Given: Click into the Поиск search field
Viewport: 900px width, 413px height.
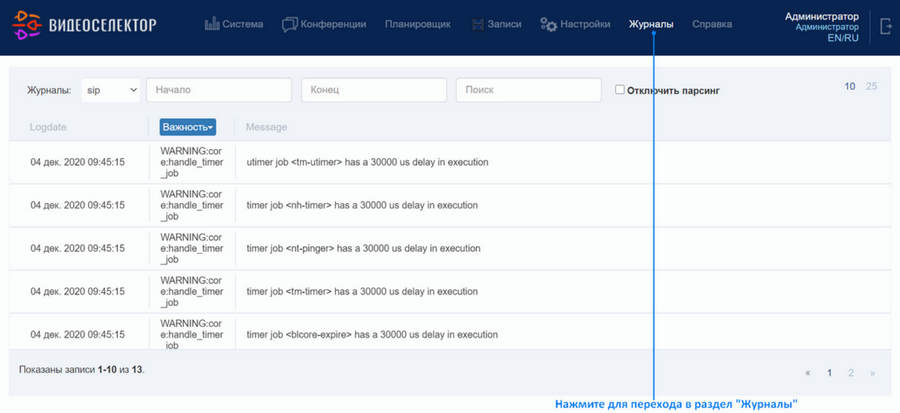Looking at the screenshot, I should click(529, 90).
